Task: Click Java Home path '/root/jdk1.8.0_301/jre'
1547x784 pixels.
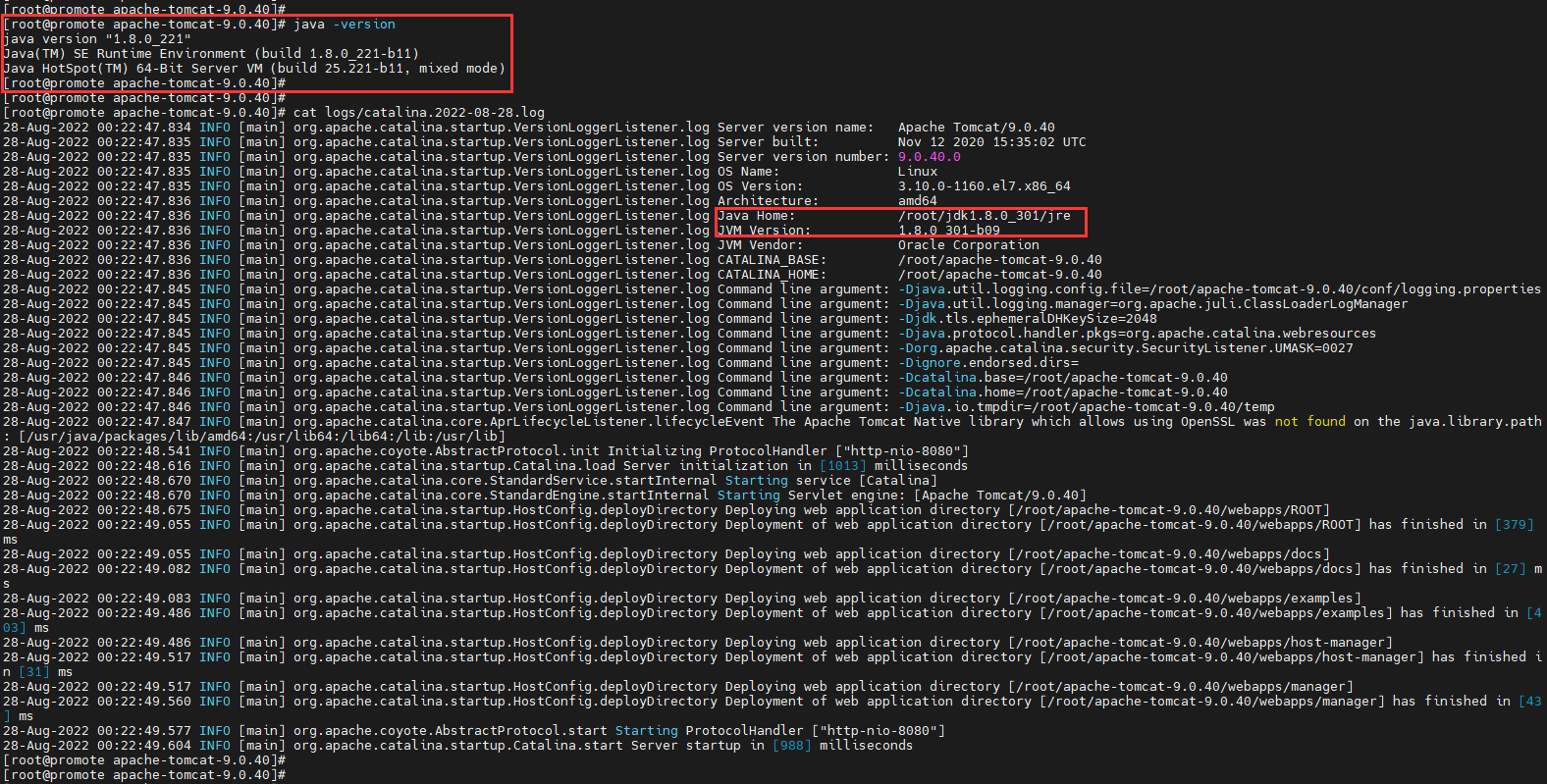Action: pyautogui.click(x=985, y=216)
